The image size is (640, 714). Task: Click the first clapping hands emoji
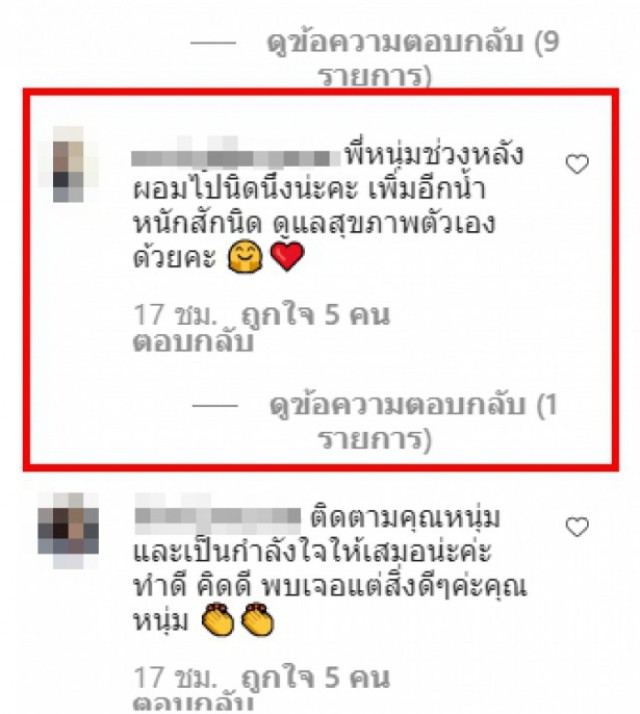(x=217, y=619)
